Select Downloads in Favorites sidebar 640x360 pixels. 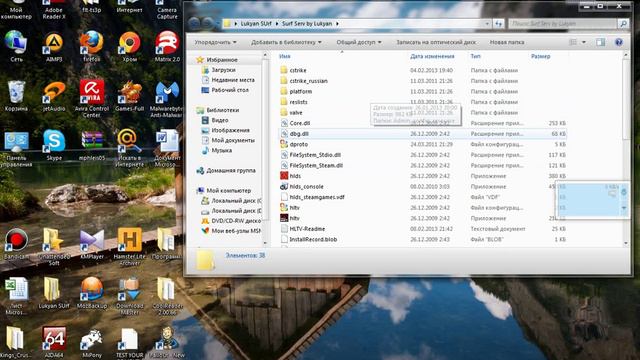pyautogui.click(x=223, y=70)
